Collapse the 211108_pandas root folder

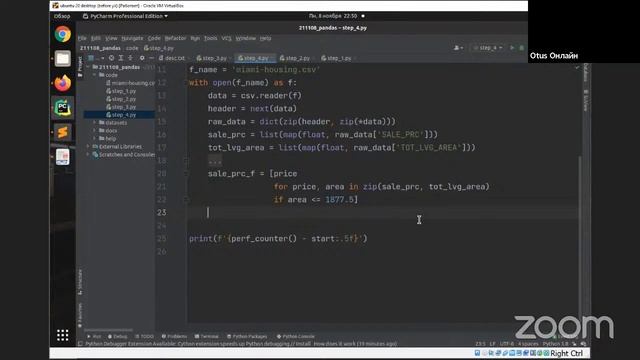(x=88, y=67)
